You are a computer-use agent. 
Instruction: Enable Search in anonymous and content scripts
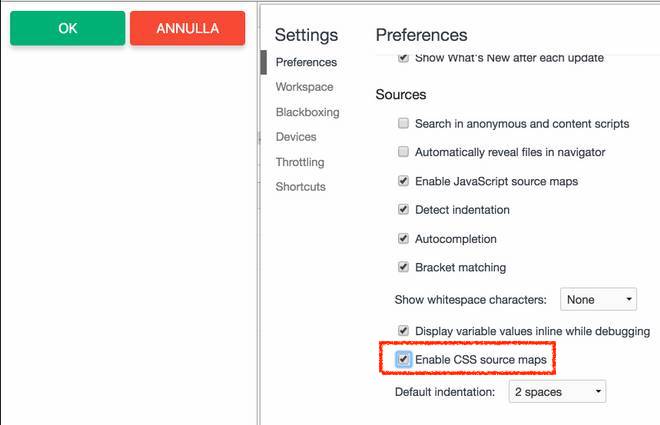(404, 124)
